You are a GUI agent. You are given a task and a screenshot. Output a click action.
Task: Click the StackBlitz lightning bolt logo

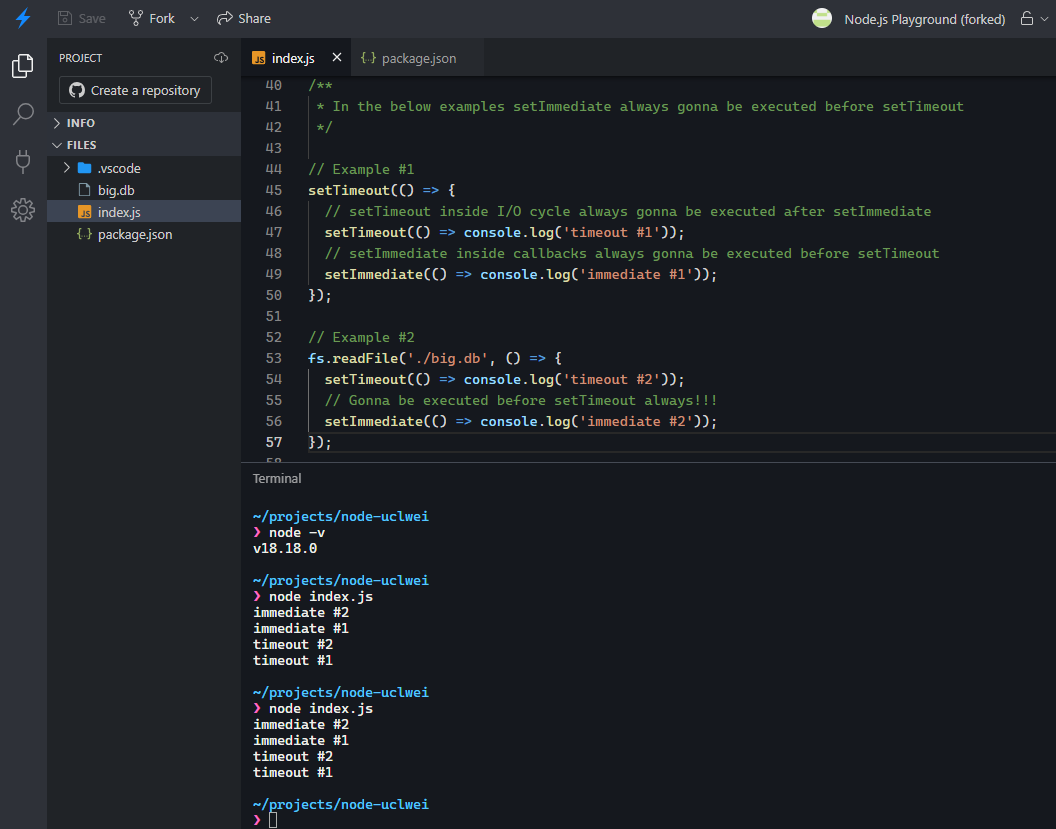(x=23, y=18)
